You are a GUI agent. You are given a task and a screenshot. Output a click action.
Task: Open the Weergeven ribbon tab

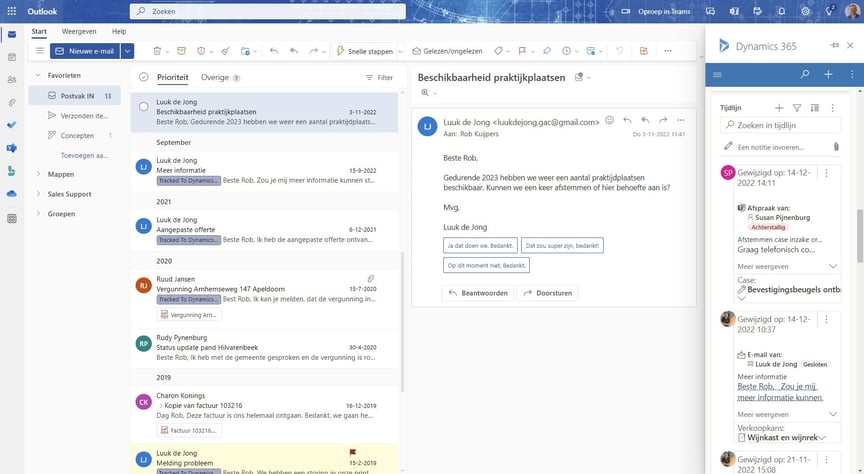[79, 31]
